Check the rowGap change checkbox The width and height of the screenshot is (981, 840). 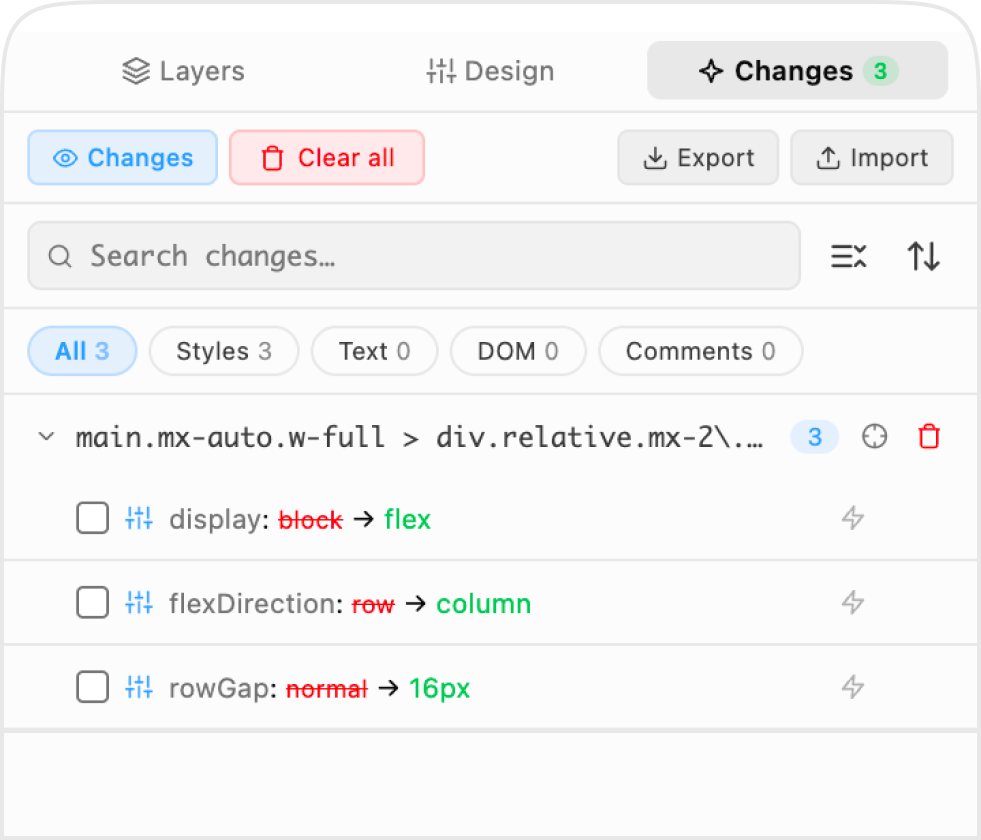93,687
